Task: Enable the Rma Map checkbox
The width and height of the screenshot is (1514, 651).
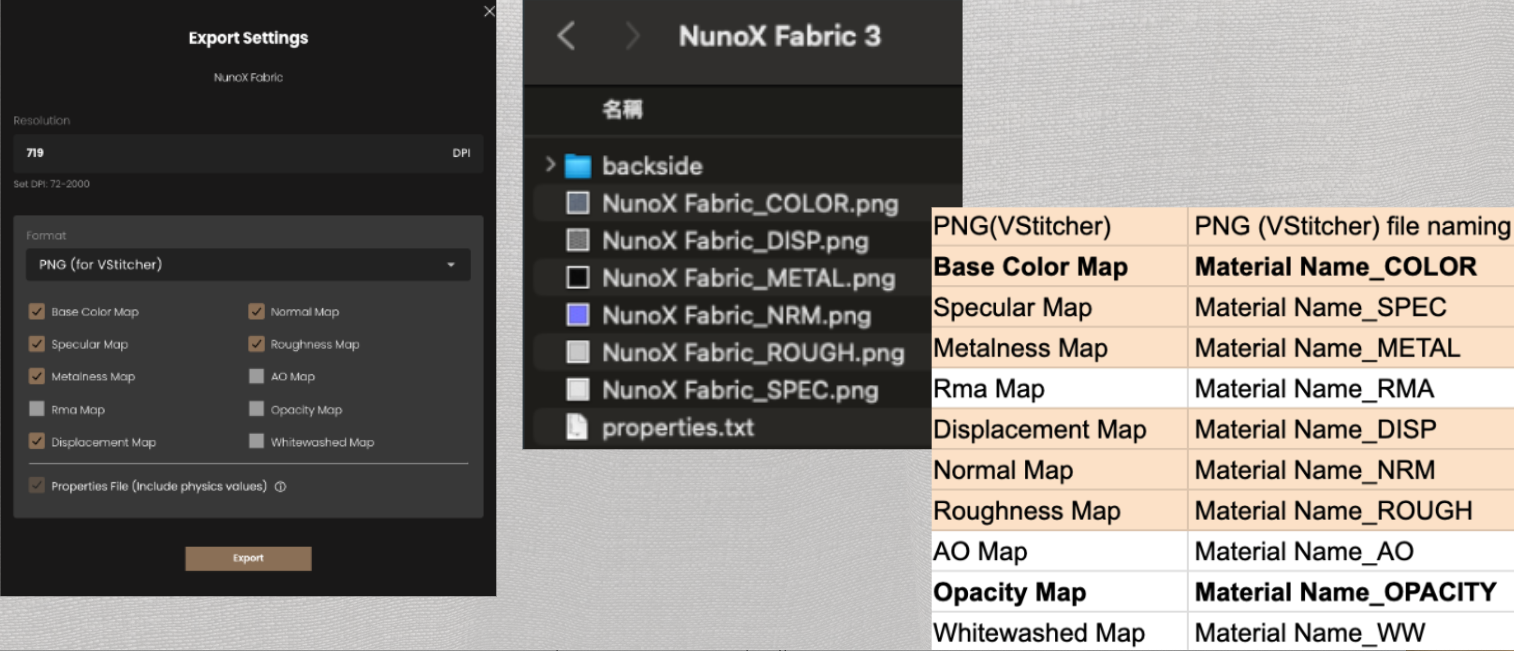Action: point(37,409)
